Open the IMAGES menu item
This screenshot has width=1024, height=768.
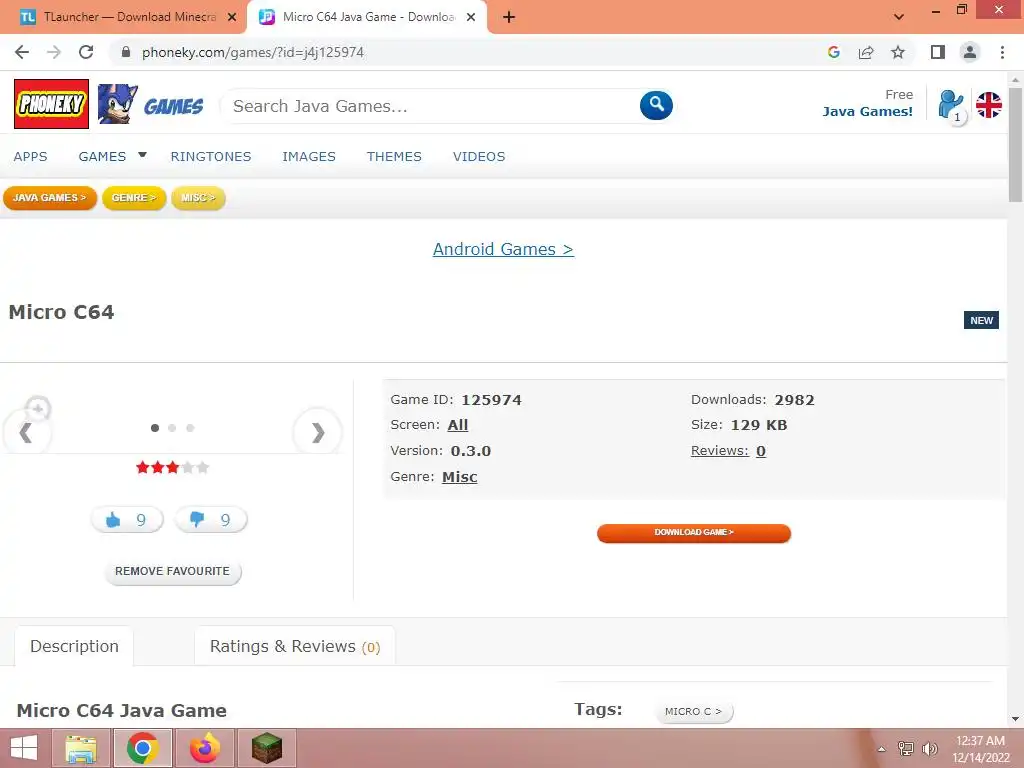point(309,157)
